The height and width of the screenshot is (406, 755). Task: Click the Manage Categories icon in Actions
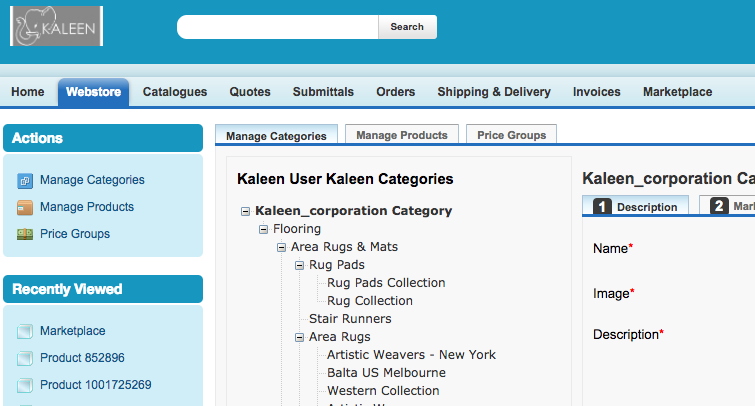click(25, 181)
